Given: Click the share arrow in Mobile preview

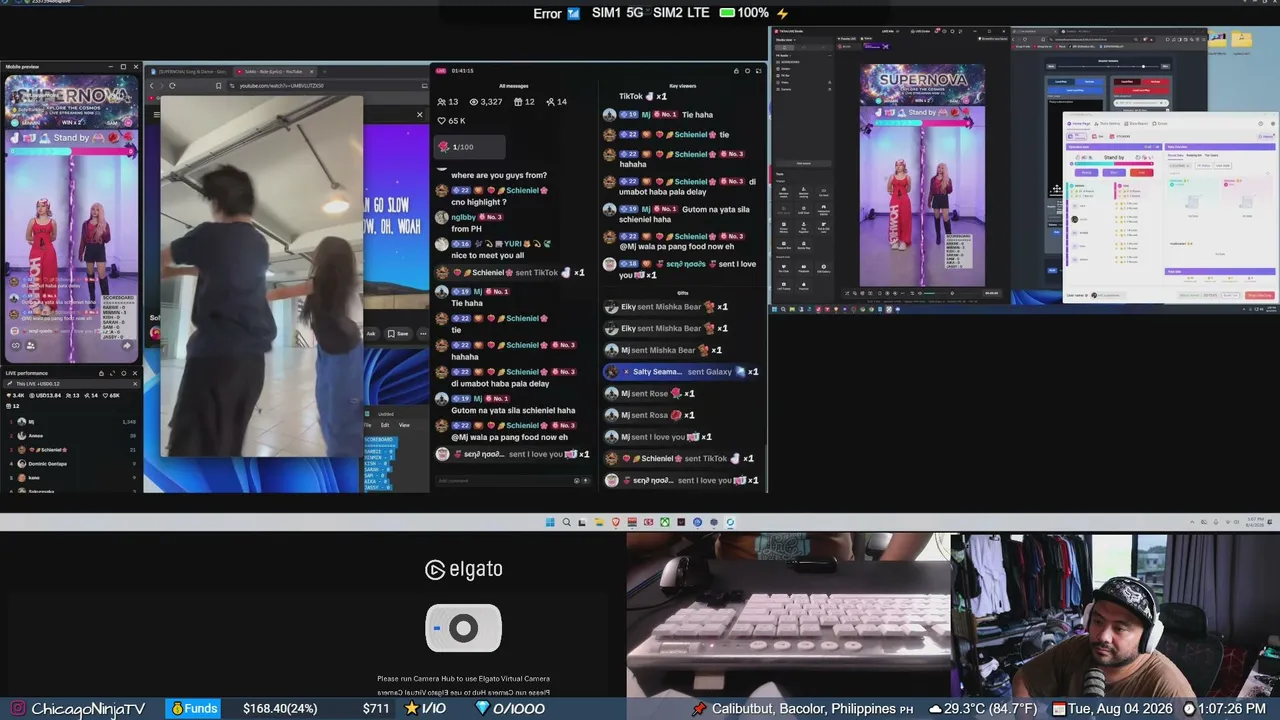Looking at the screenshot, I should click(x=127, y=346).
